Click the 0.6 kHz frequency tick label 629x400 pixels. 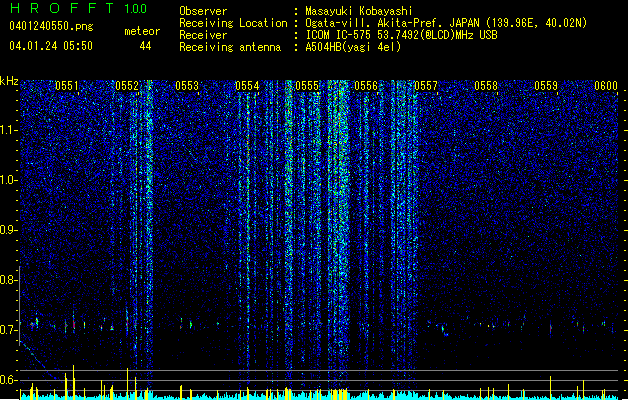[x=9, y=380]
